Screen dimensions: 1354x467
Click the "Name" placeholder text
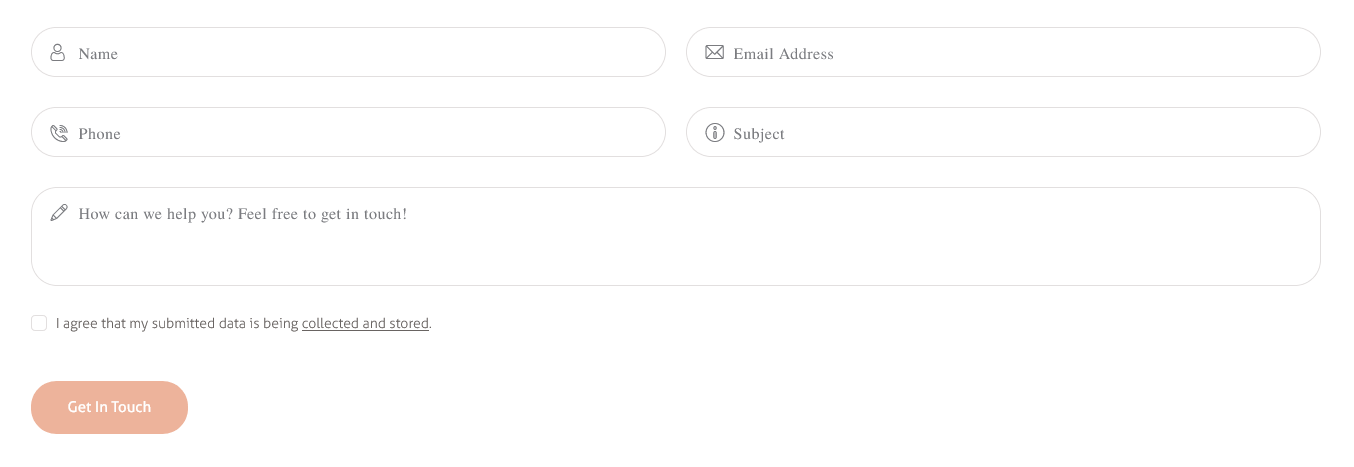98,54
